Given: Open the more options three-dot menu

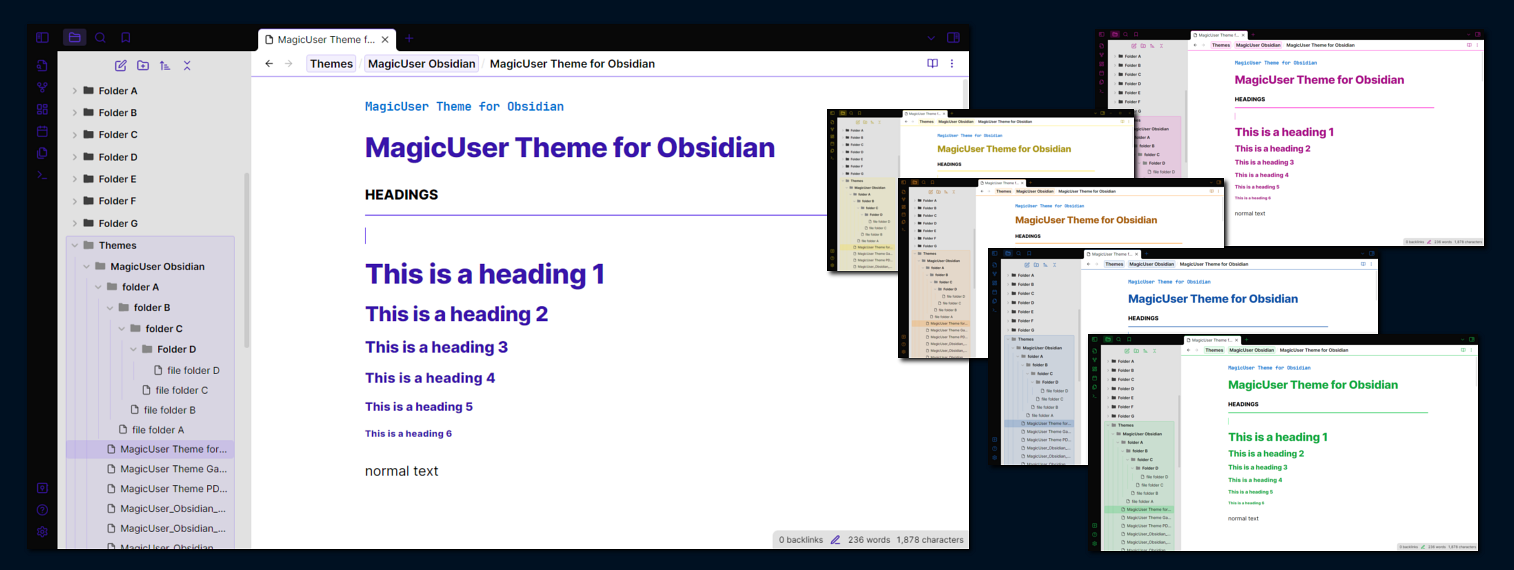Looking at the screenshot, I should (952, 64).
